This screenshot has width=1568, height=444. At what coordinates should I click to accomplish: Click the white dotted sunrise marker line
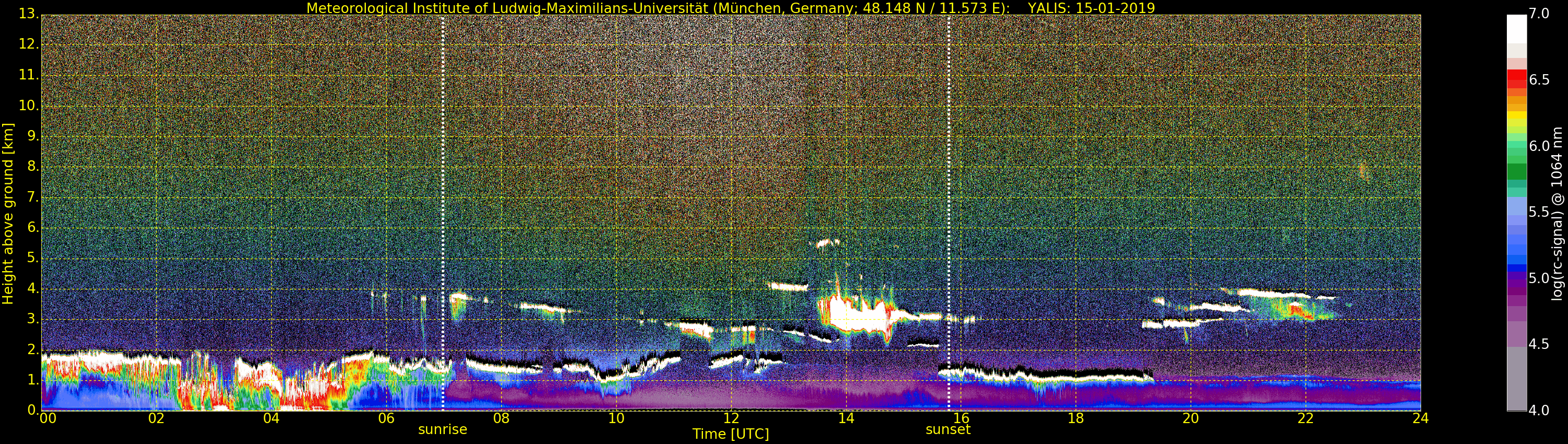click(x=443, y=212)
